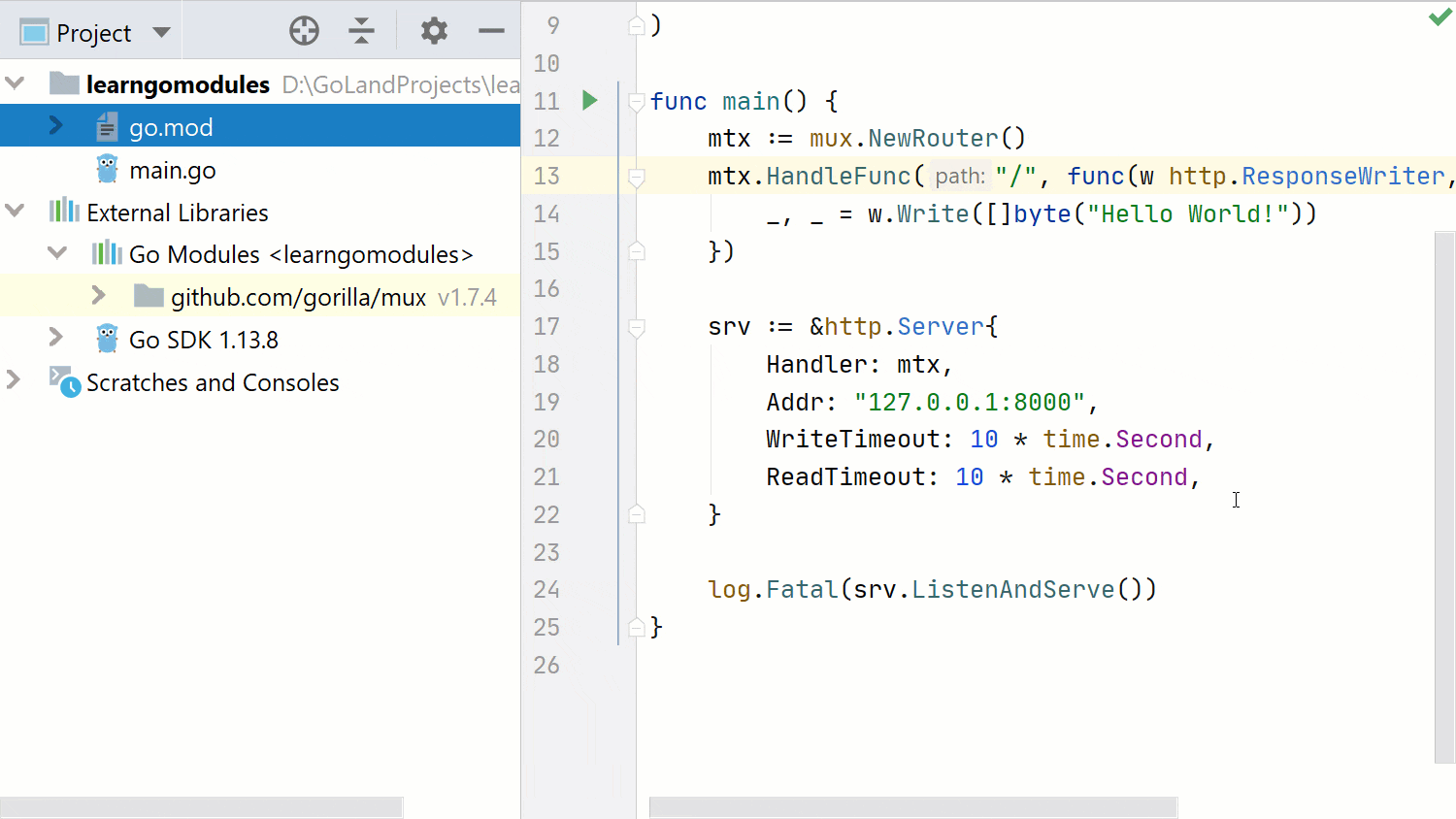The height and width of the screenshot is (819, 1456).
Task: Open Project panel settings gear
Action: pos(434,31)
